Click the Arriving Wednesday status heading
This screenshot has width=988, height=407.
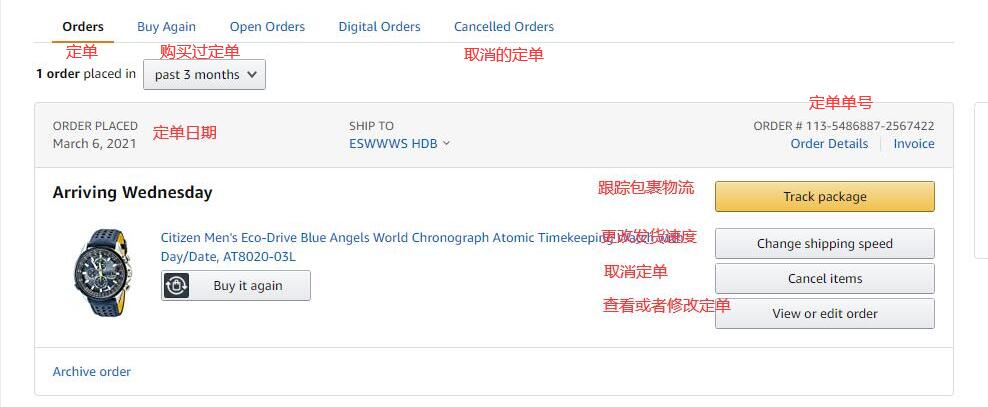(x=132, y=193)
